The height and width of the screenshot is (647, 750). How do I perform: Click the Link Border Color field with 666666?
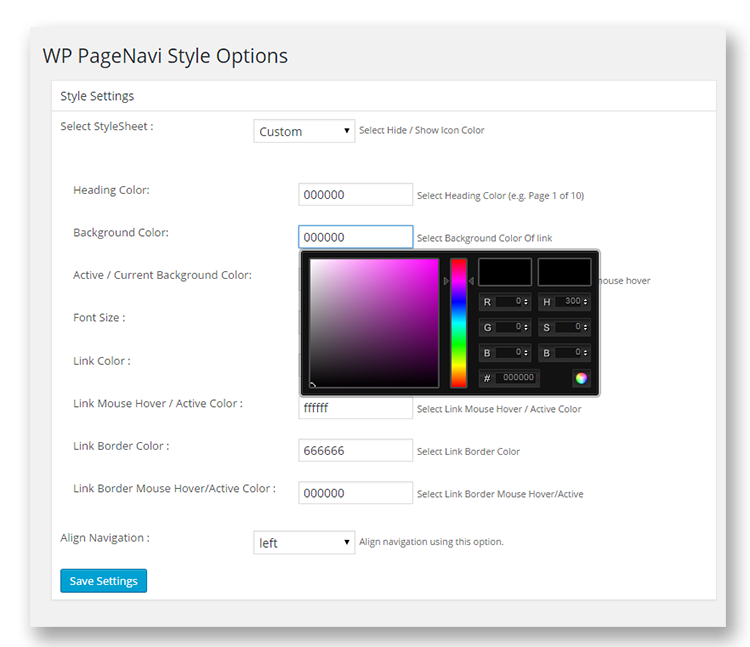coord(355,450)
